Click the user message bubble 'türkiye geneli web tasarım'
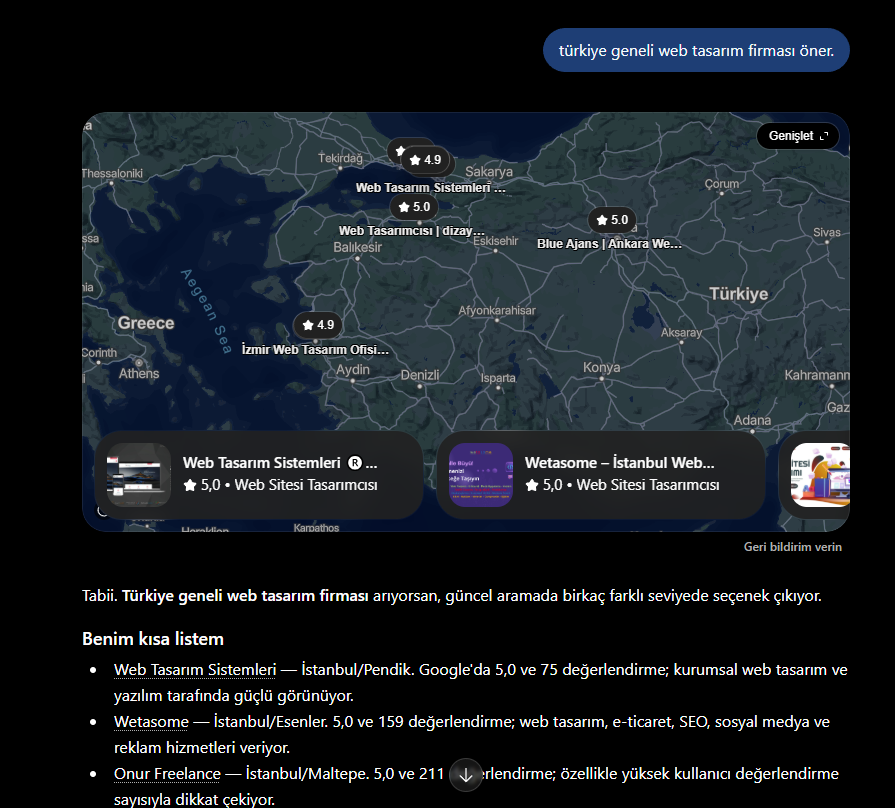Screen dimensions: 895x808 tap(696, 50)
